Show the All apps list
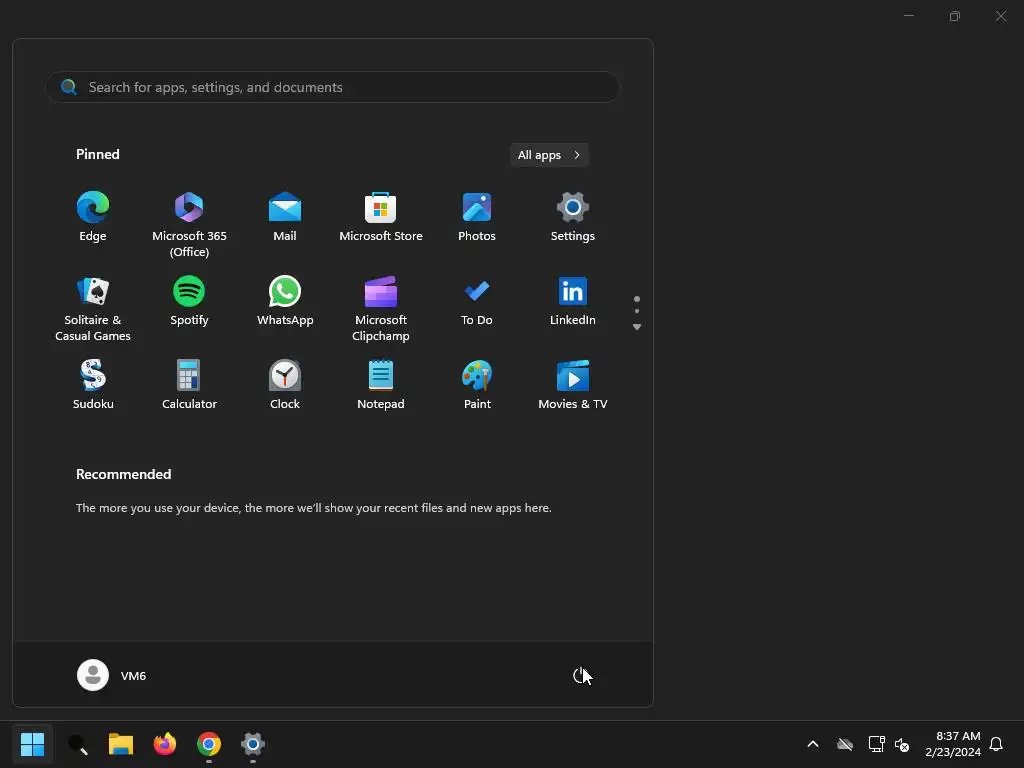1024x768 pixels. coord(549,155)
